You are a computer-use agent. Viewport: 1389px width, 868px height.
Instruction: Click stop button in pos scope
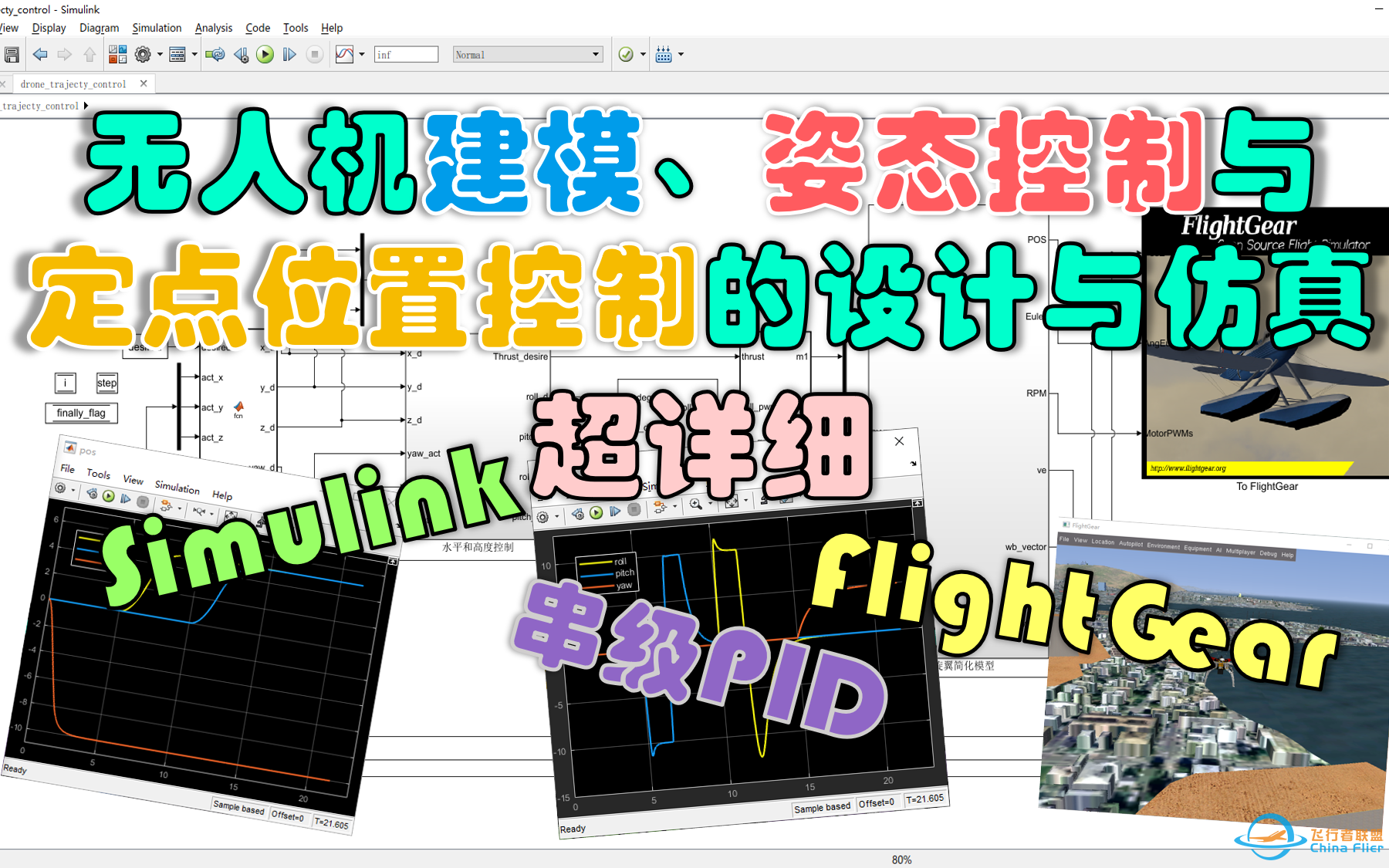[x=142, y=502]
